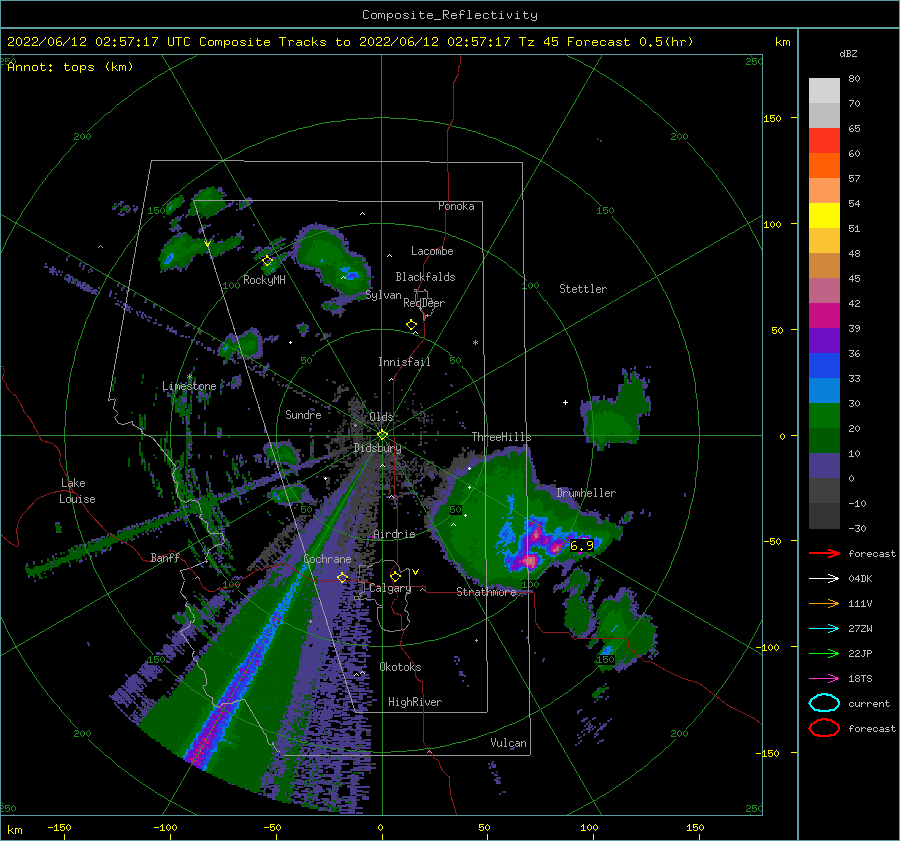Click the dBZ scale heading
Viewport: 900px width, 841px height.
[x=848, y=53]
